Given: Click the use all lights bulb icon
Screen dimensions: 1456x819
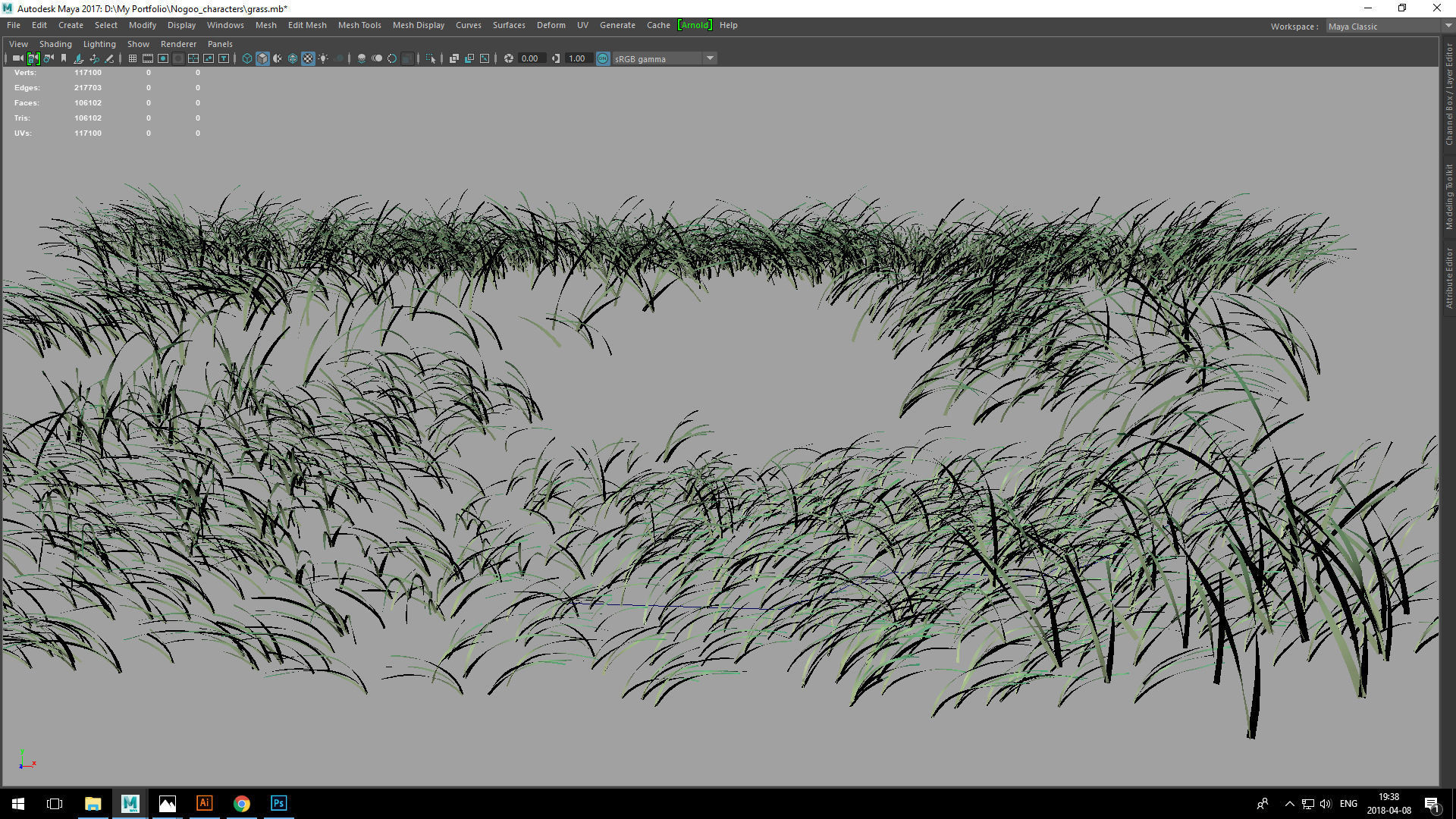Looking at the screenshot, I should [x=324, y=58].
